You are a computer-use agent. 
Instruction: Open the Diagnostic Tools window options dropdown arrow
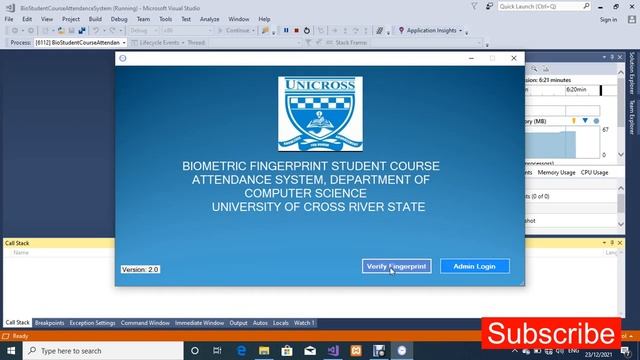[604, 57]
